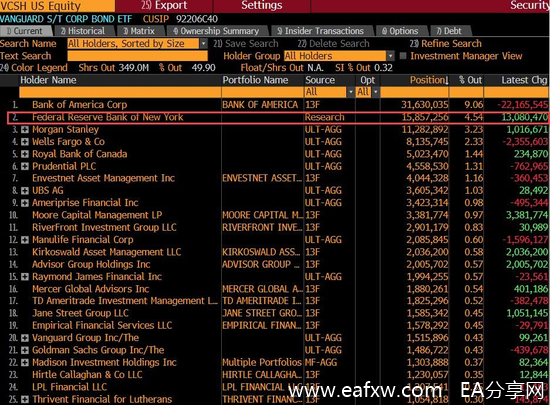Expand the Prudential PLC row
Viewport: 550px width, 405px height.
pyautogui.click(x=25, y=167)
